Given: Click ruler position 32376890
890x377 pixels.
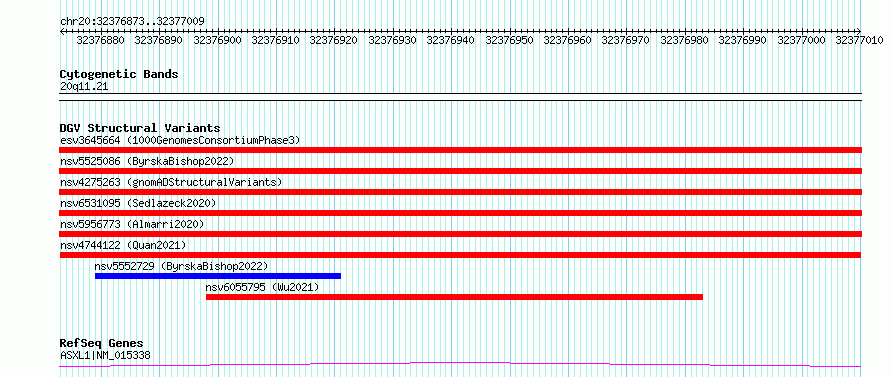Looking at the screenshot, I should coord(159,40).
